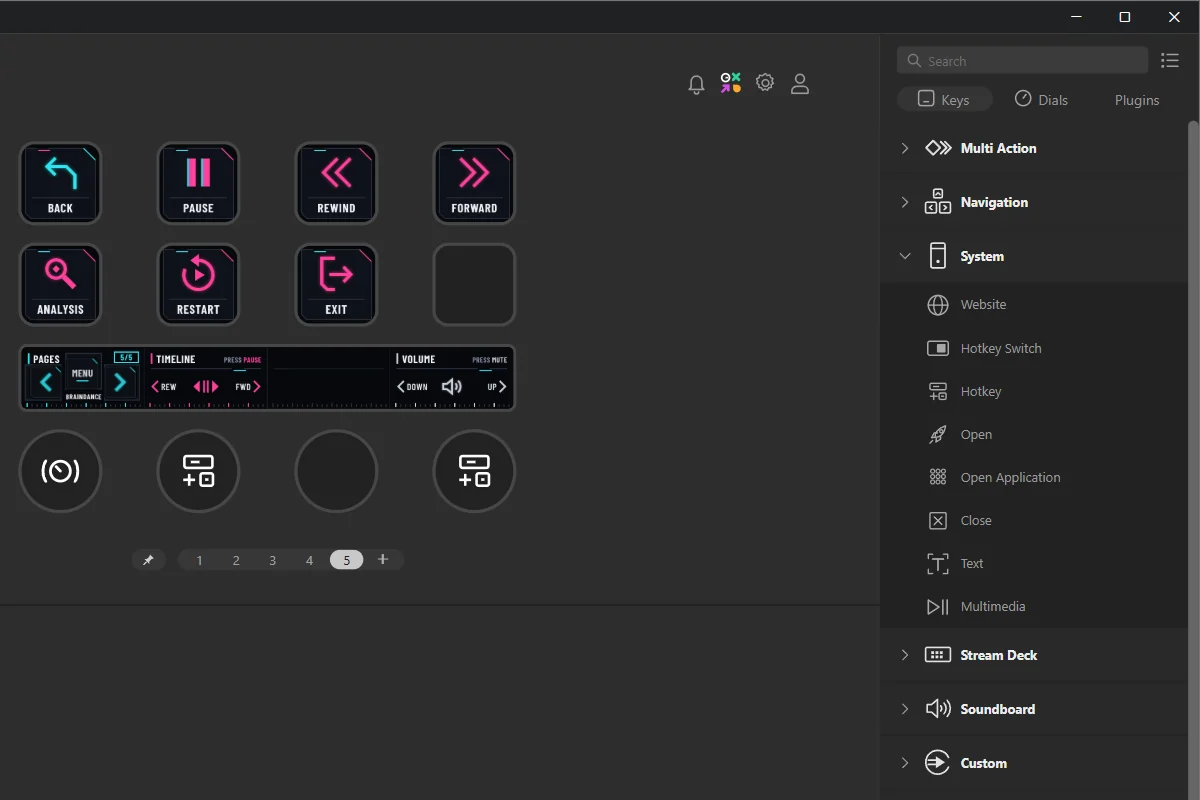
Task: Select the EXIT key
Action: pos(336,284)
